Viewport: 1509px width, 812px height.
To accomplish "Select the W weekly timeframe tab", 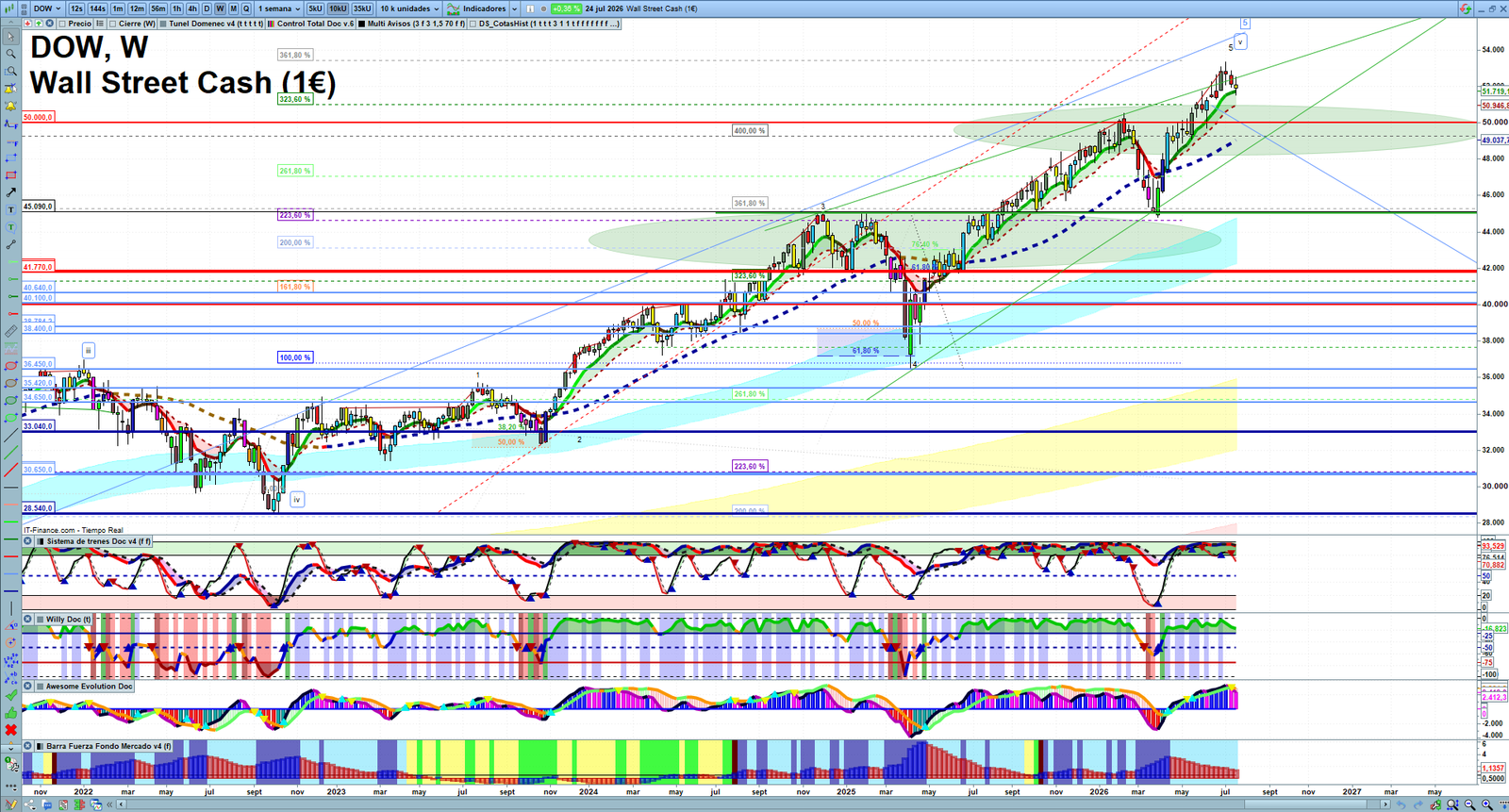I will [220, 8].
